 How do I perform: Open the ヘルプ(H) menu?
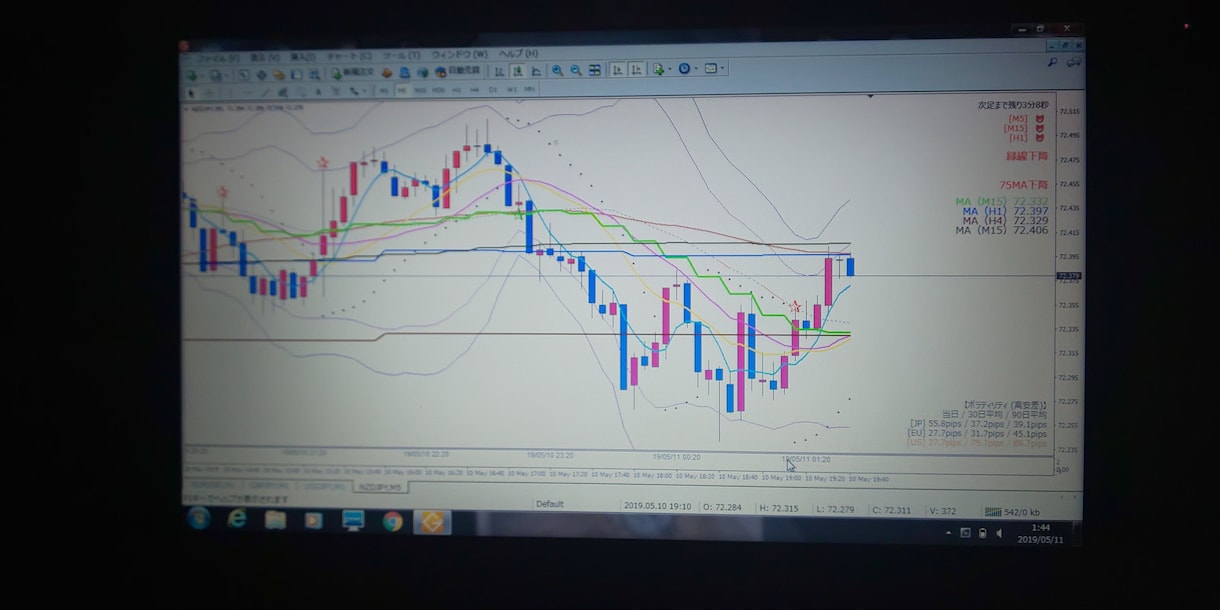coord(519,54)
